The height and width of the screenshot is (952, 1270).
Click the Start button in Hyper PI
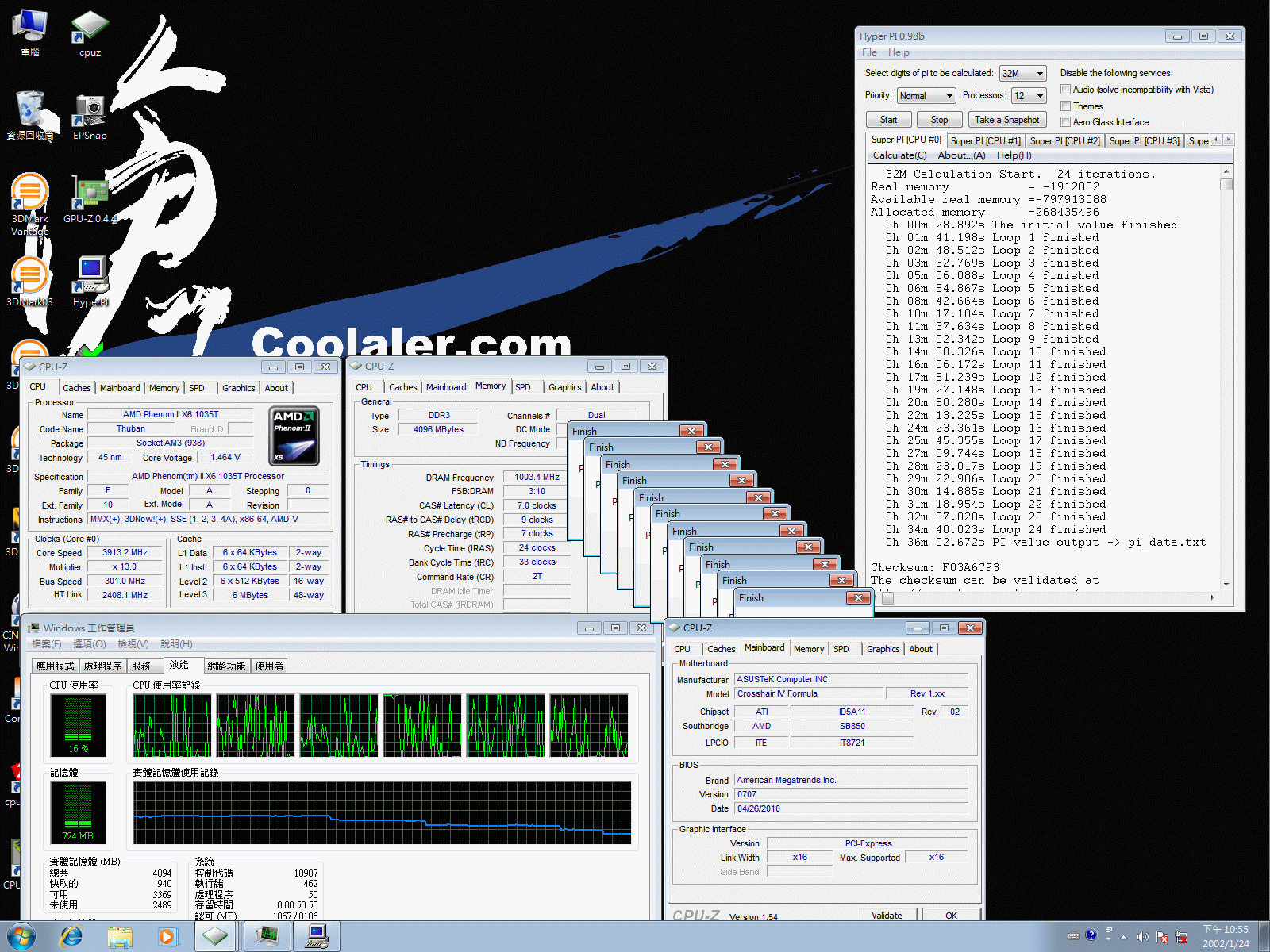tap(888, 120)
